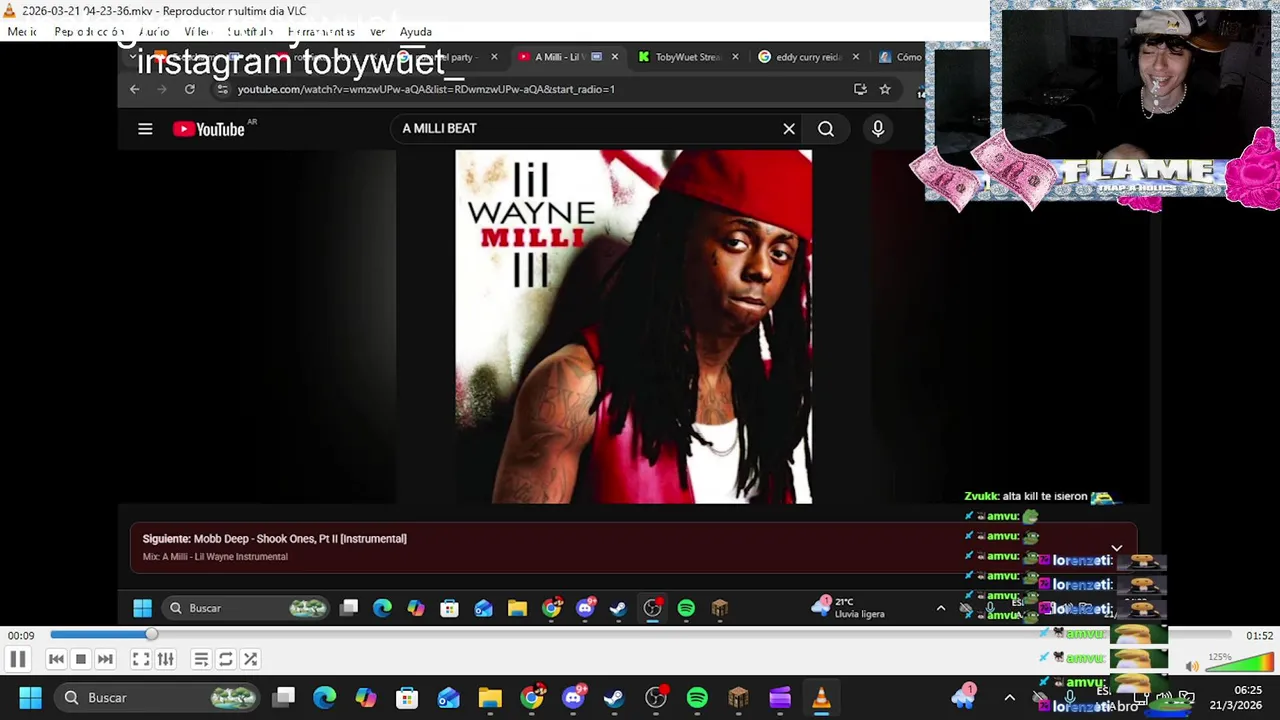Show hidden tray icons on bottom taskbar
This screenshot has height=720, width=1280.
coord(1009,698)
